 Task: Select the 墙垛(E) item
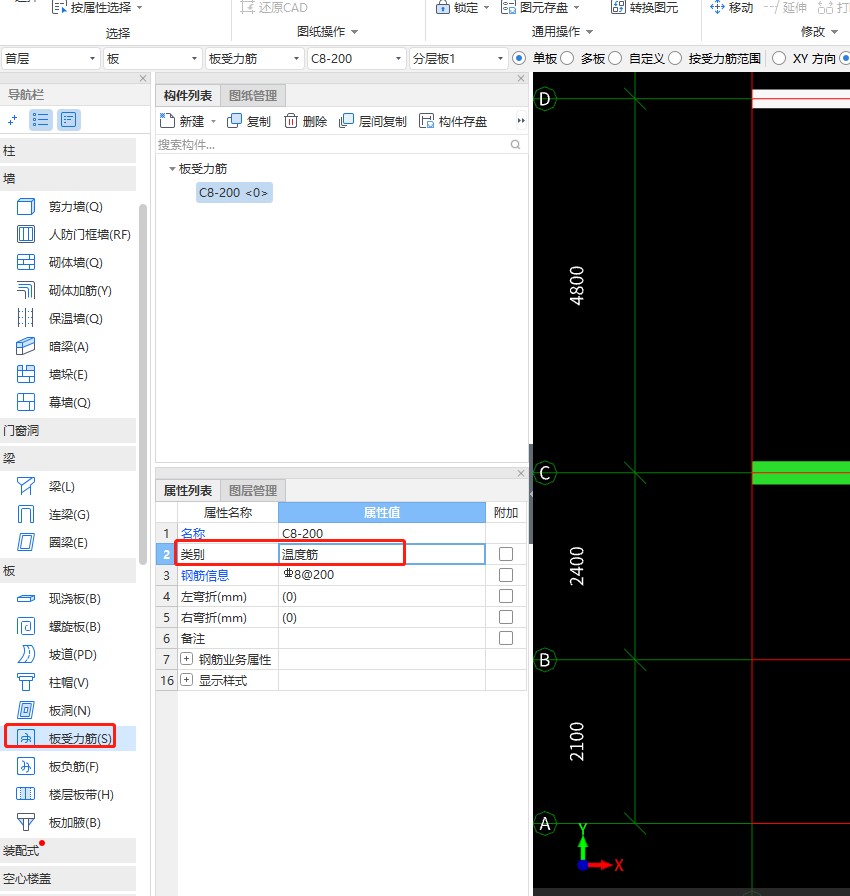[x=52, y=375]
